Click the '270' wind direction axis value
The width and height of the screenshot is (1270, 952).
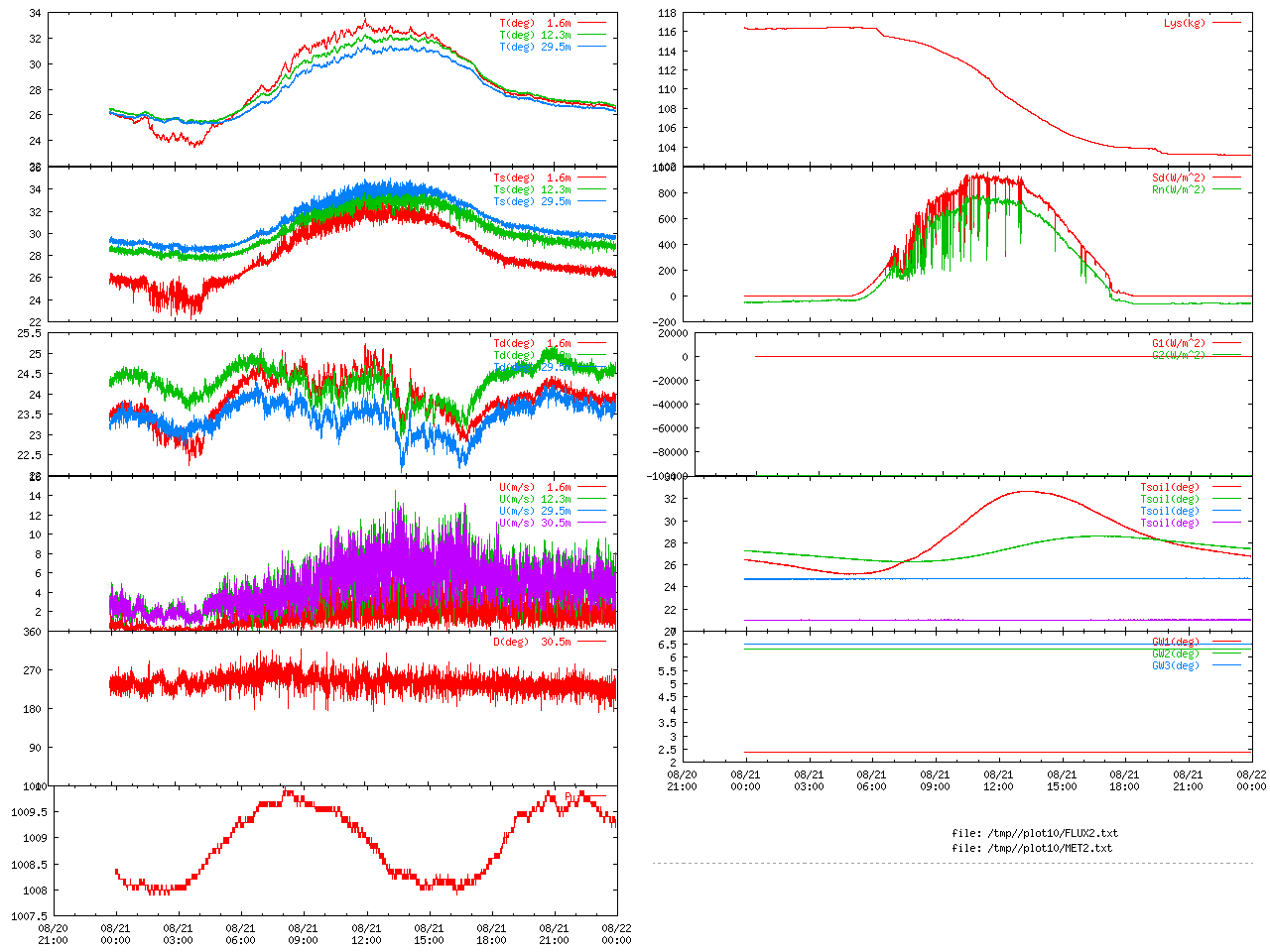click(x=33, y=670)
